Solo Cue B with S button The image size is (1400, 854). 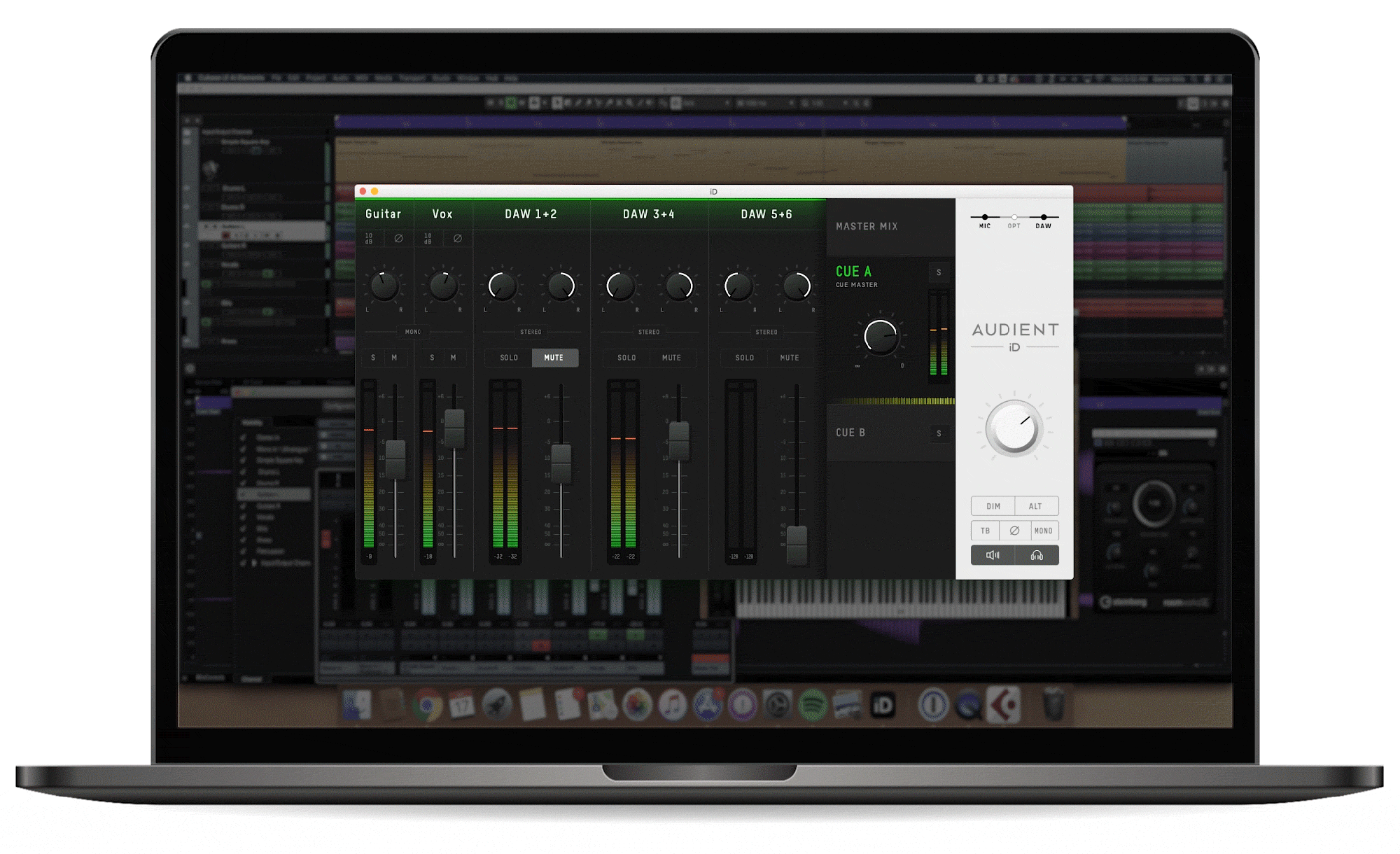939,433
